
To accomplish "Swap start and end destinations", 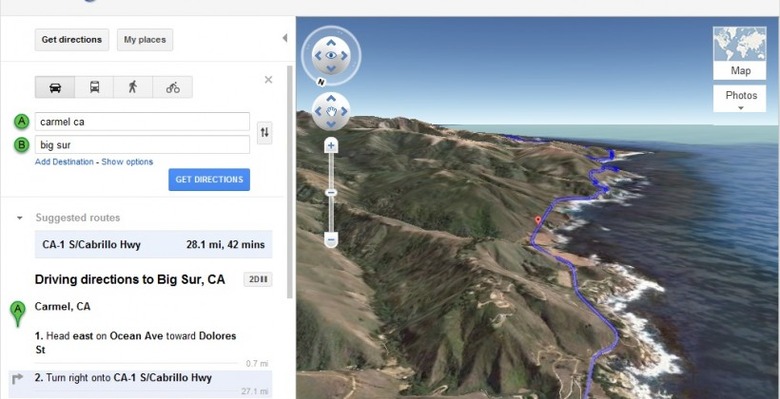I will (265, 132).
